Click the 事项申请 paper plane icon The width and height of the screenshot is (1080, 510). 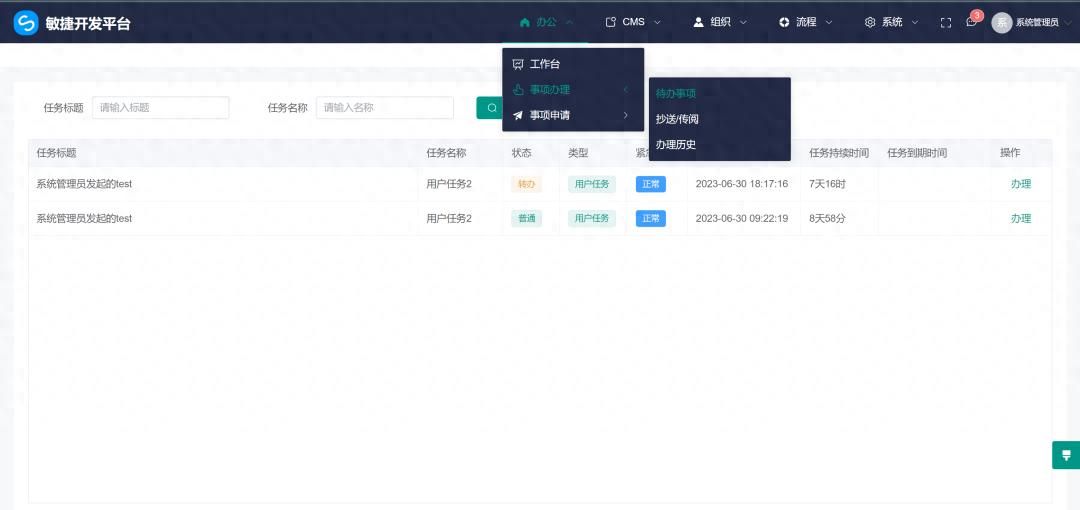pyautogui.click(x=519, y=115)
